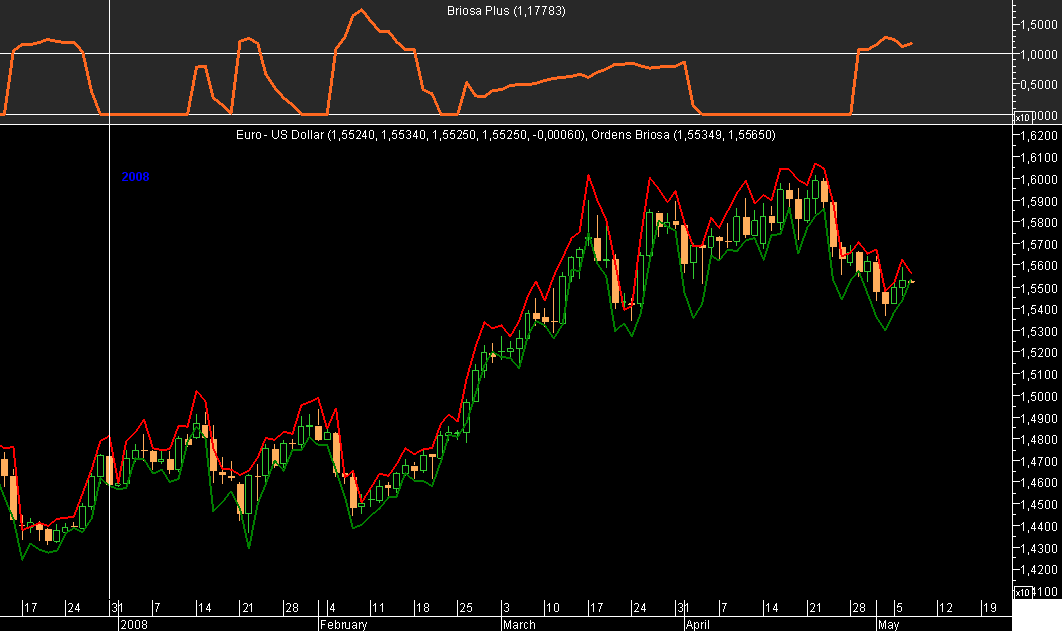Click the Ordens Briosa (1,55349, 1,55650) label

pyautogui.click(x=683, y=135)
